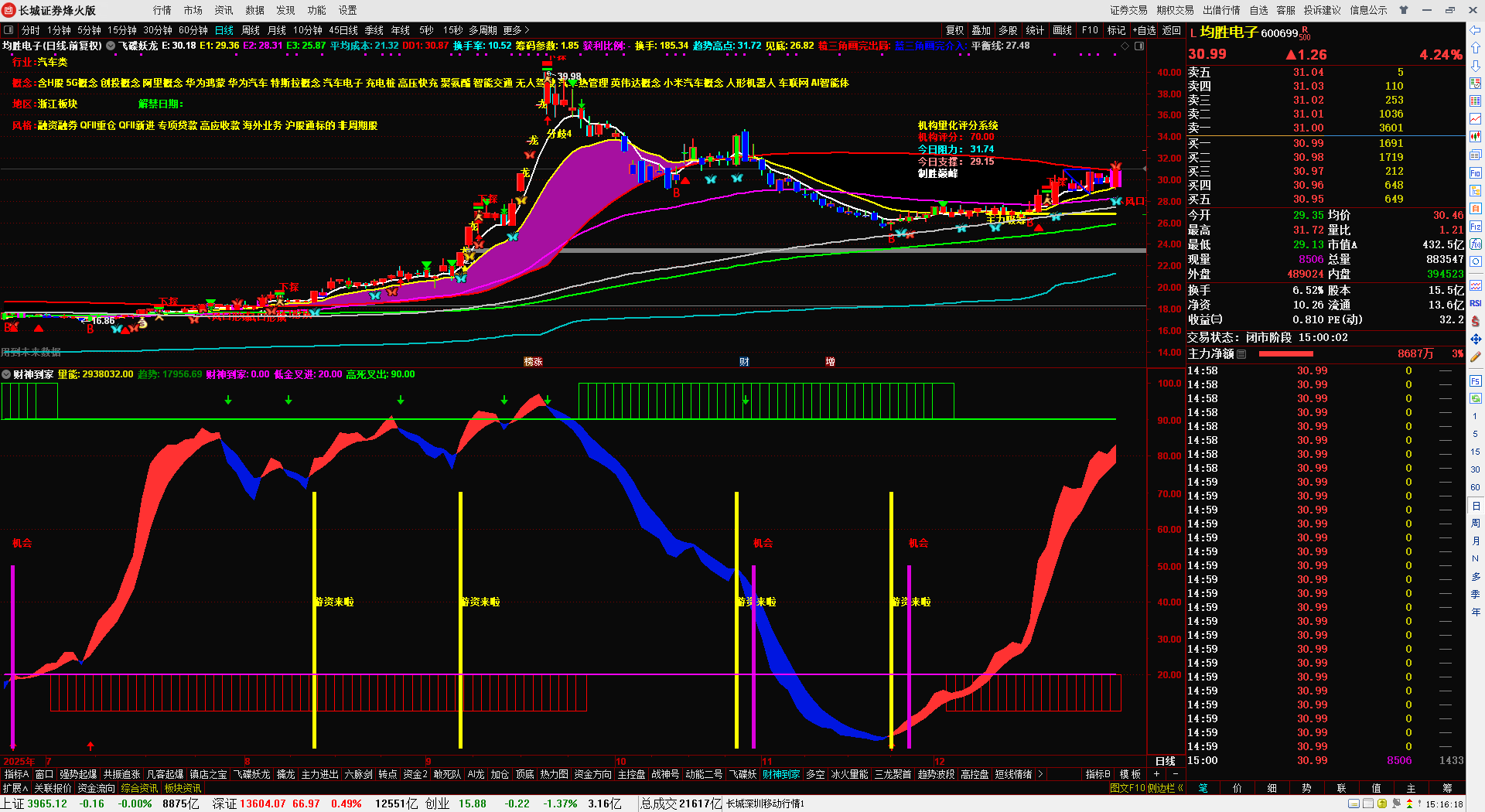Click the up arrow icon in right sidebar
The height and width of the screenshot is (812, 1485).
click(x=1476, y=47)
